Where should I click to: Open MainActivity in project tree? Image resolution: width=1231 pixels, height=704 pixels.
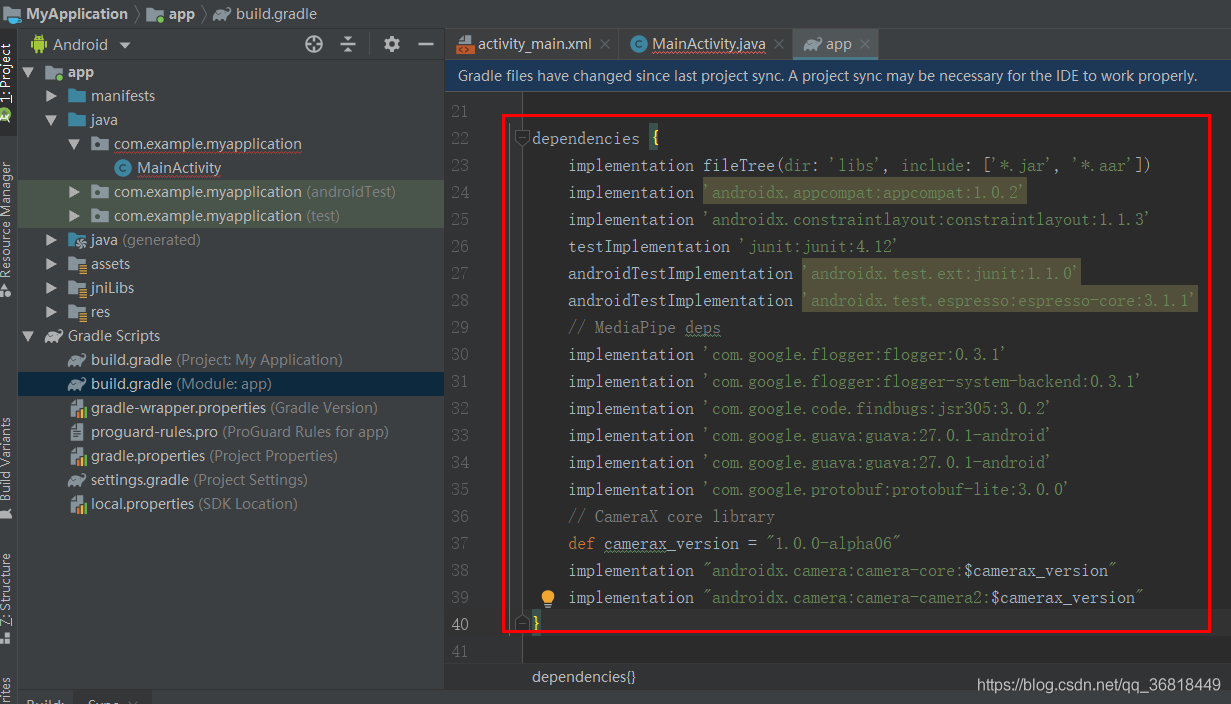(179, 168)
